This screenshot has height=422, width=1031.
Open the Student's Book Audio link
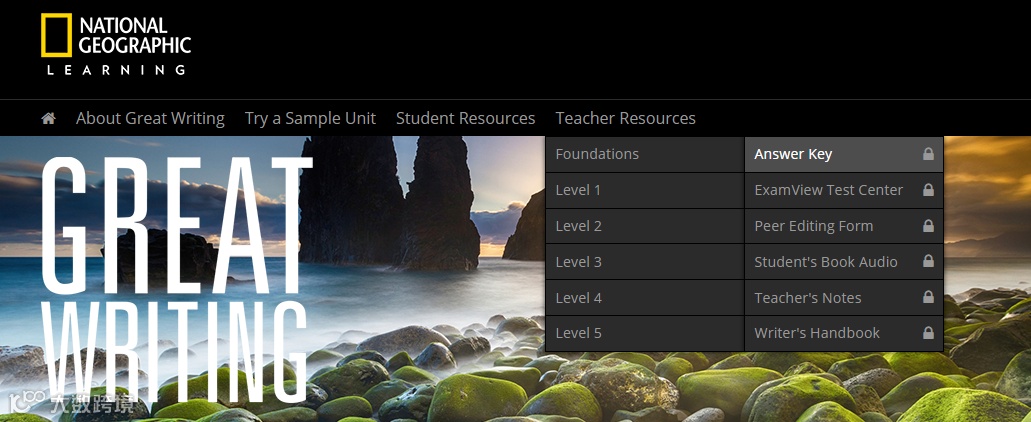point(844,262)
